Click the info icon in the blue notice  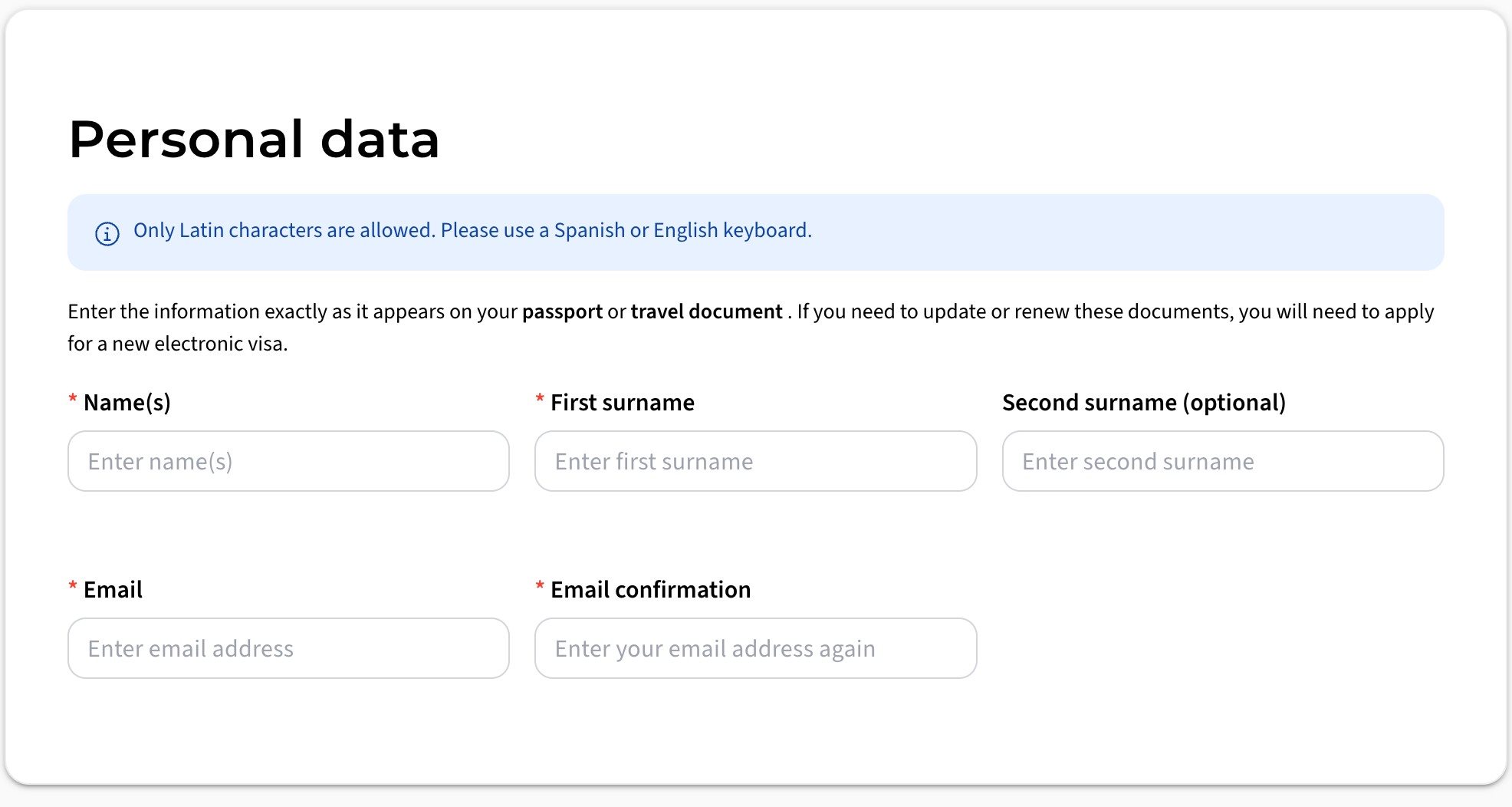click(107, 233)
